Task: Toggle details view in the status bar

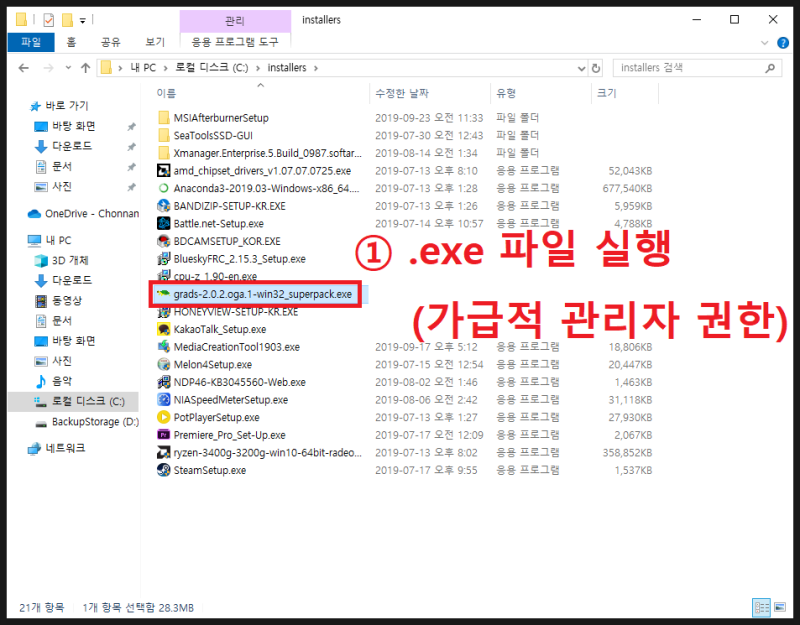Action: pyautogui.click(x=761, y=607)
